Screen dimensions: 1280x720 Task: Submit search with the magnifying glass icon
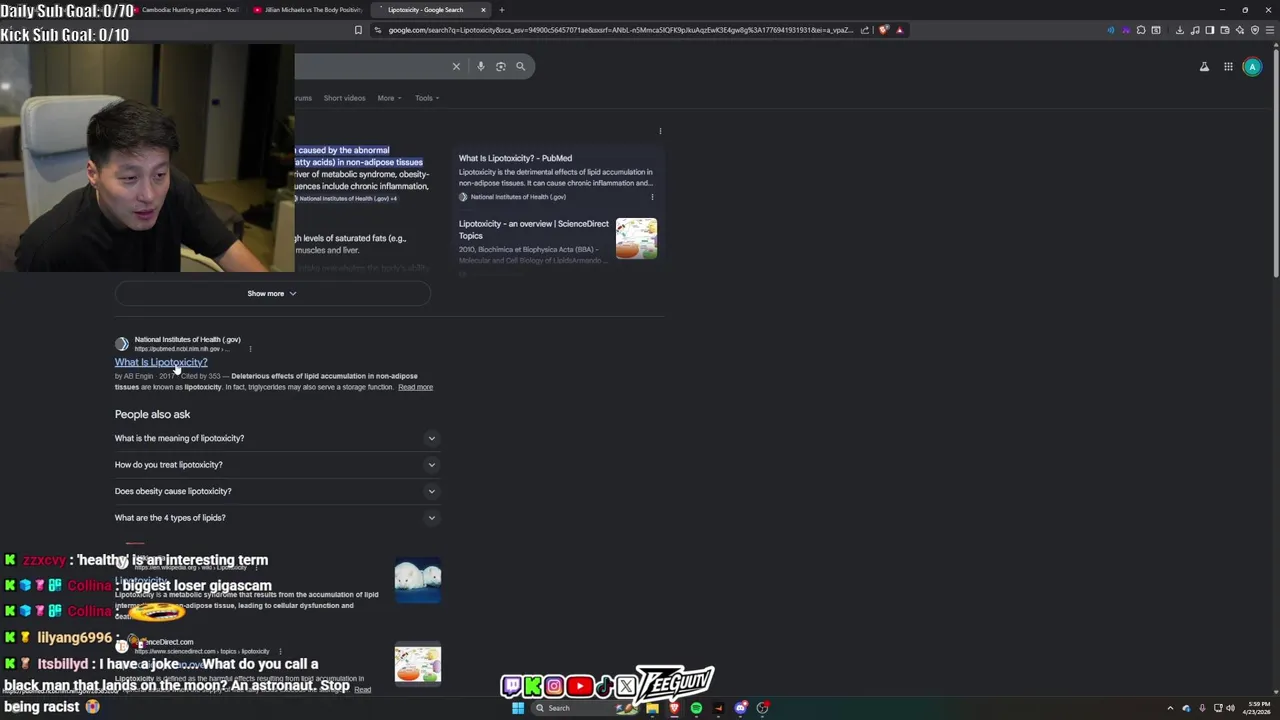click(520, 66)
